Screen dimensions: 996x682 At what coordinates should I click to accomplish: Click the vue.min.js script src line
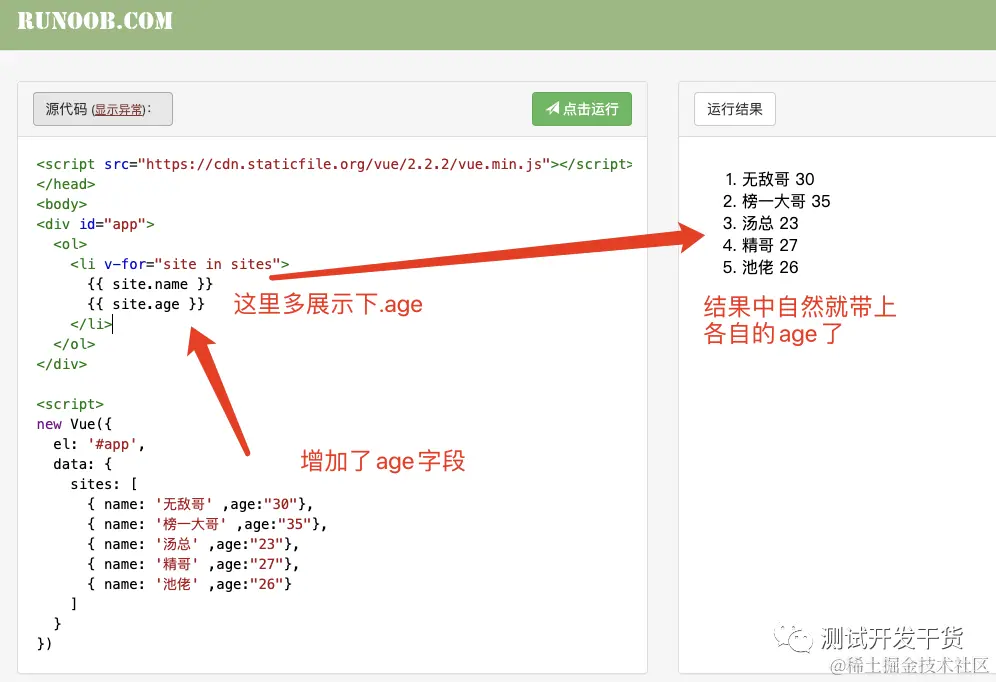[335, 164]
